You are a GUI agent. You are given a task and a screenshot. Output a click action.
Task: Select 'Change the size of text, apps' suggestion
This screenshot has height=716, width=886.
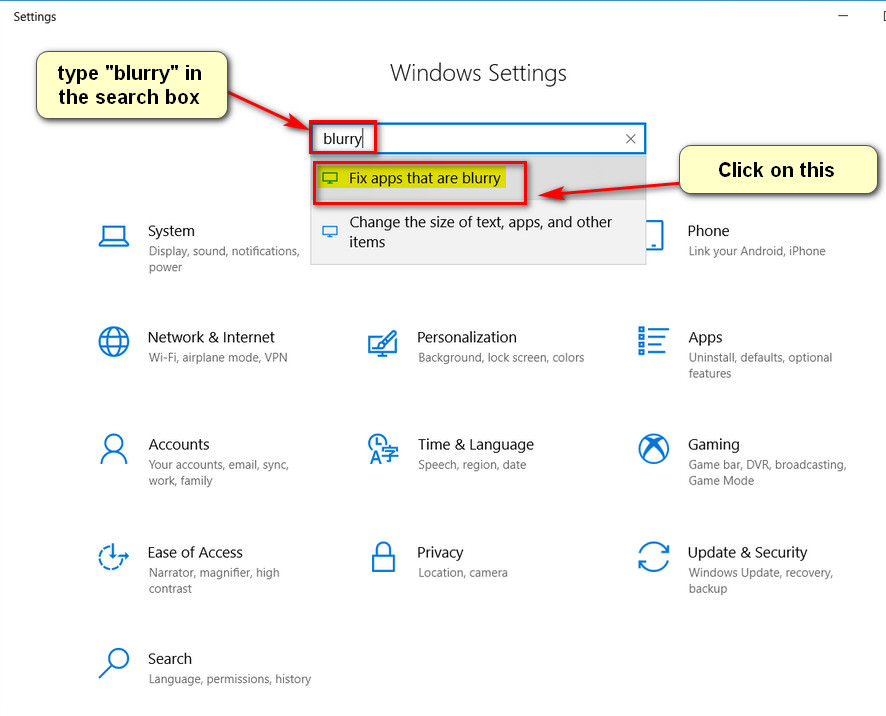point(478,232)
